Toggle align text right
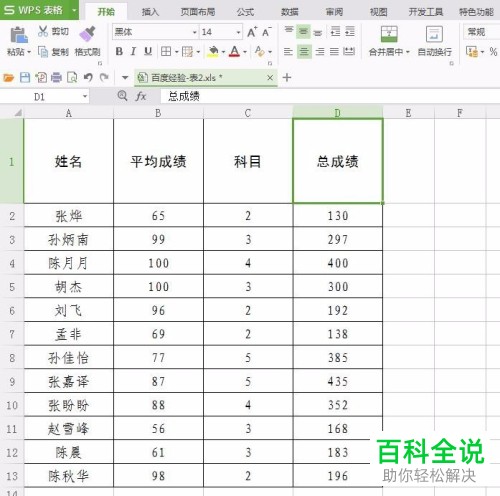The width and height of the screenshot is (500, 496). pos(320,52)
